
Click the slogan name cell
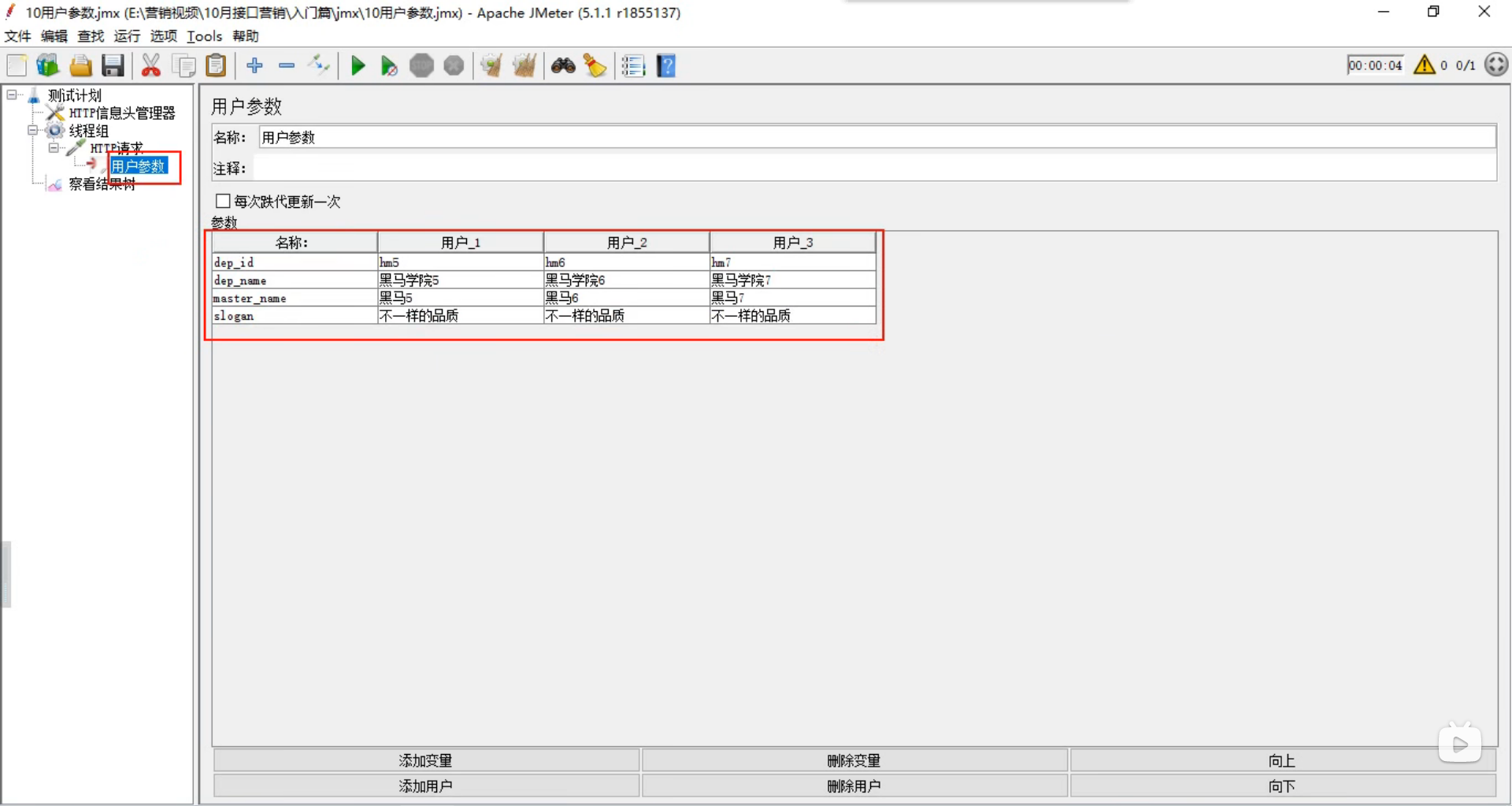[295, 315]
